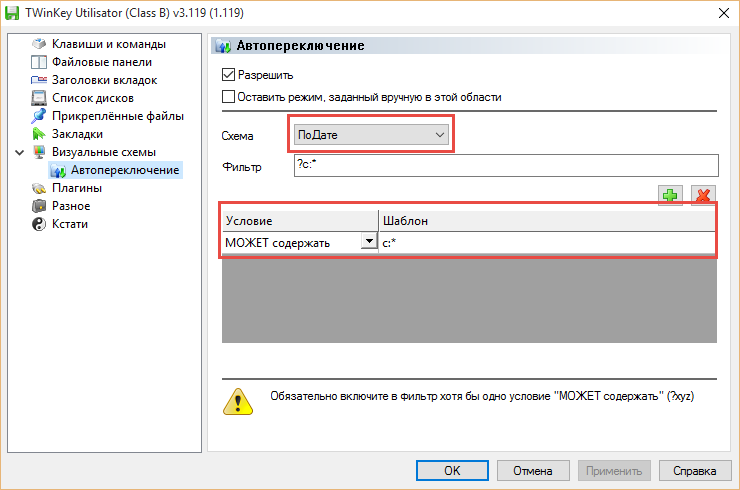740x490 pixels.
Task: Open the Схема dropdown showing ПоДате
Action: (x=371, y=135)
